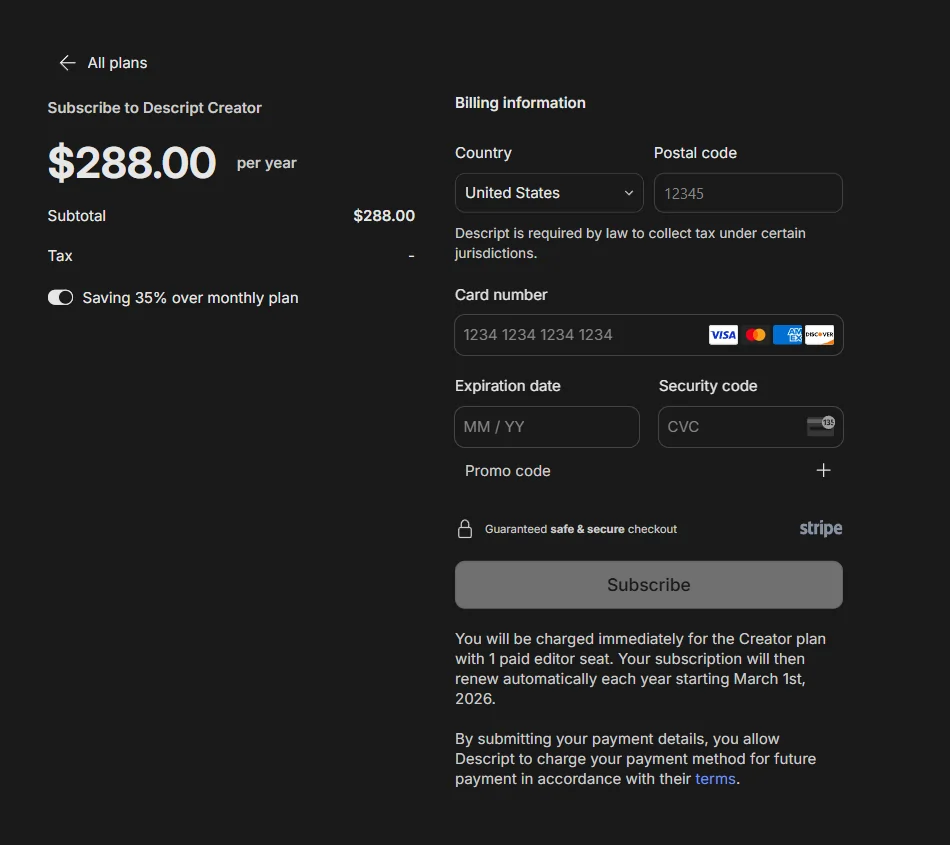Click the Promo code label
Viewport: 950px width, 845px height.
tap(507, 470)
